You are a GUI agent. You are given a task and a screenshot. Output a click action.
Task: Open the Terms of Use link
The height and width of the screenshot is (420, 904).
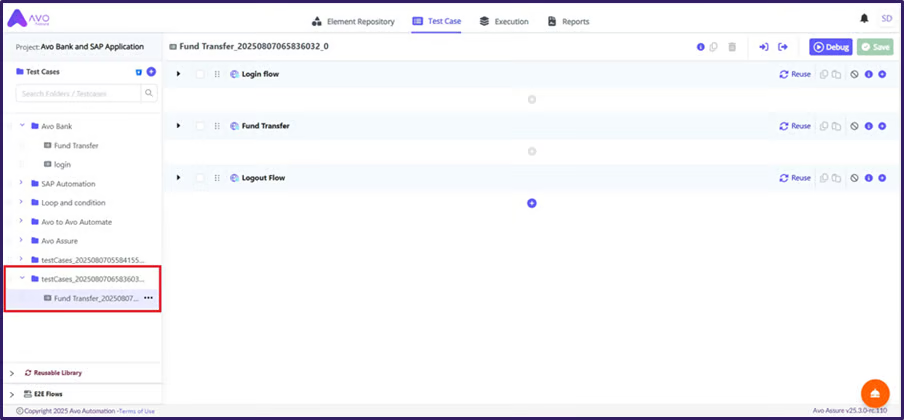click(136, 411)
